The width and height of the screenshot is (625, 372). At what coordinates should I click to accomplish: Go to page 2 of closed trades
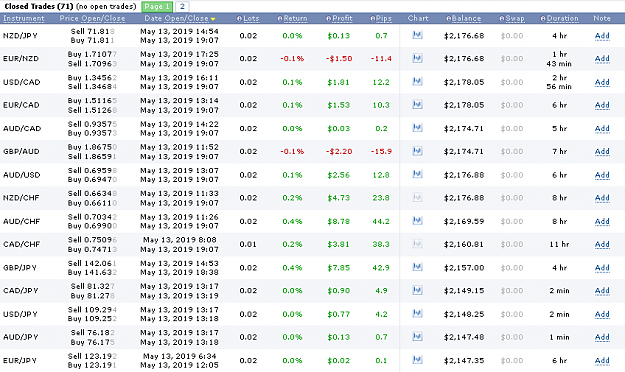182,6
